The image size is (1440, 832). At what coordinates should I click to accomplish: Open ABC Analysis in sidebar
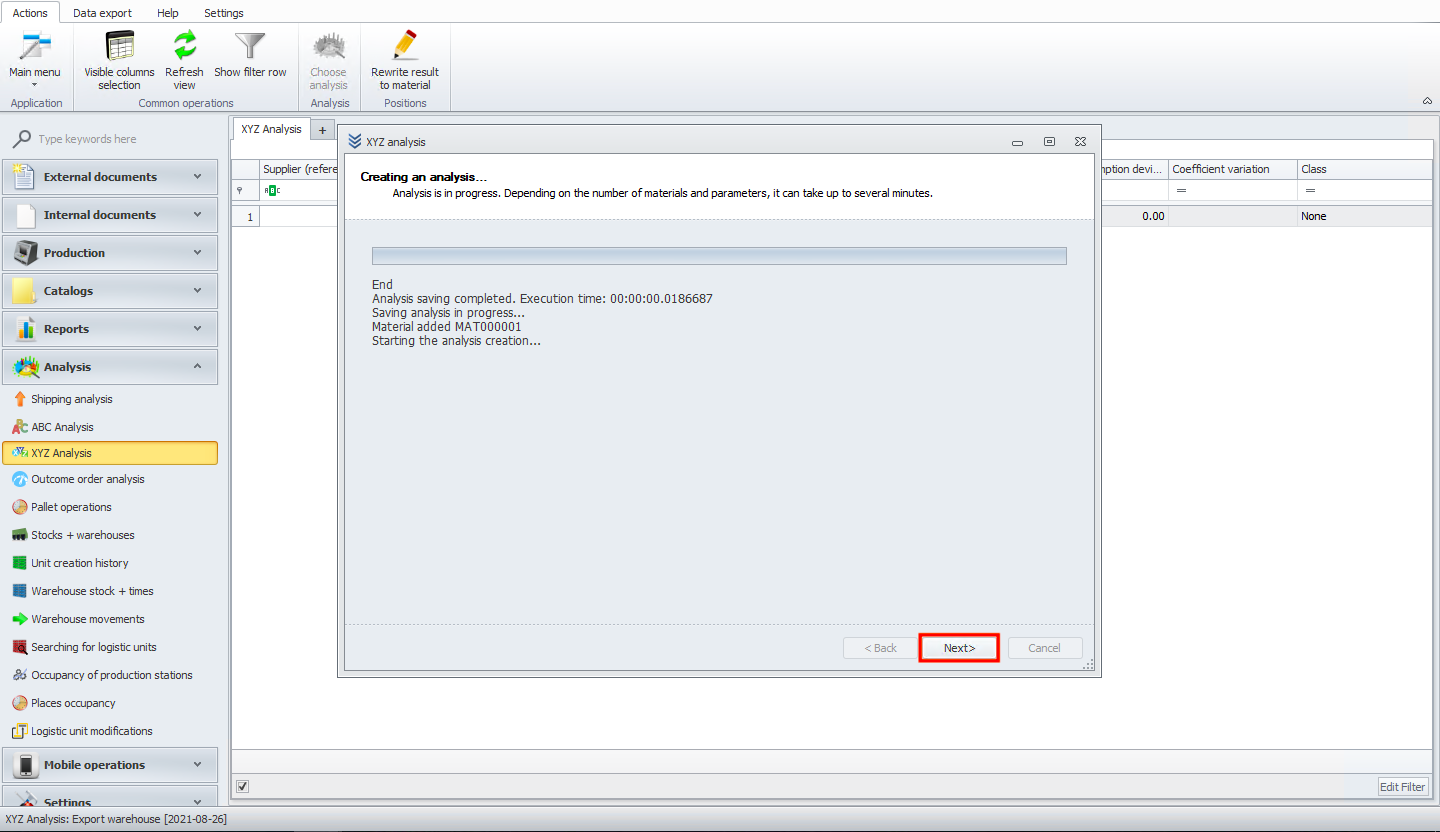click(x=62, y=427)
